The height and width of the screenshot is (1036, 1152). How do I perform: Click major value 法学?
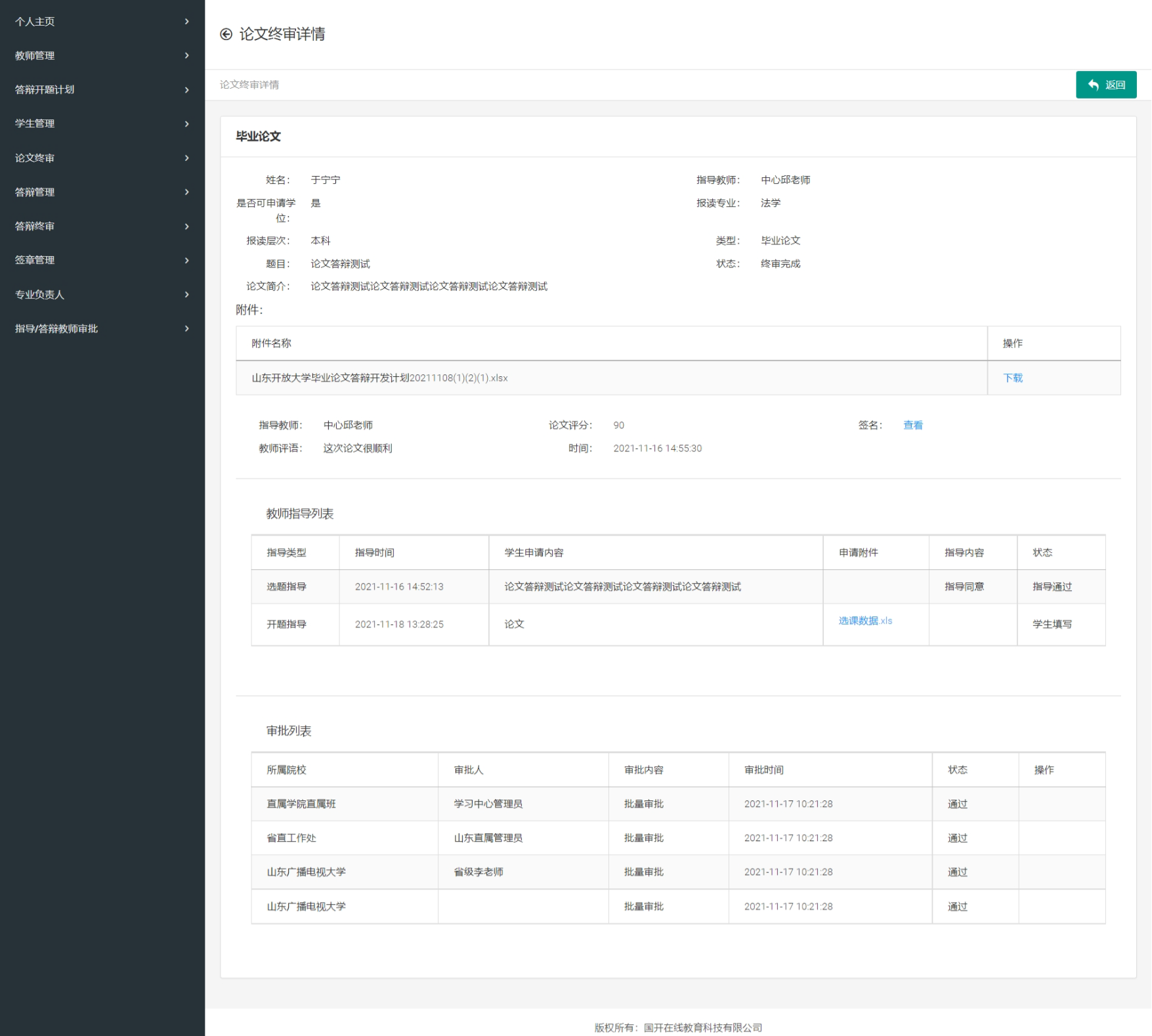coord(771,204)
